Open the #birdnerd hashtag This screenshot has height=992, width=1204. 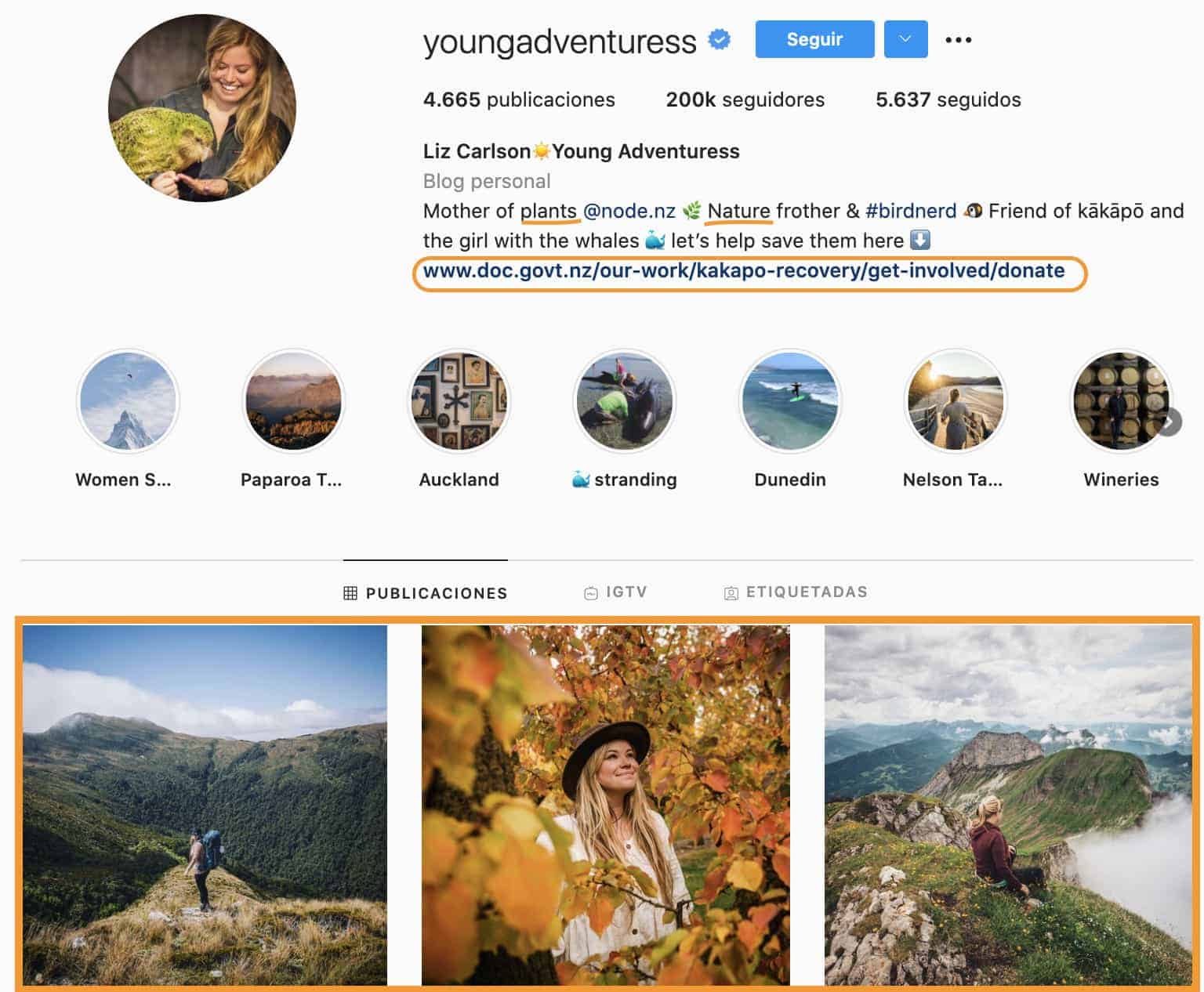tap(911, 211)
